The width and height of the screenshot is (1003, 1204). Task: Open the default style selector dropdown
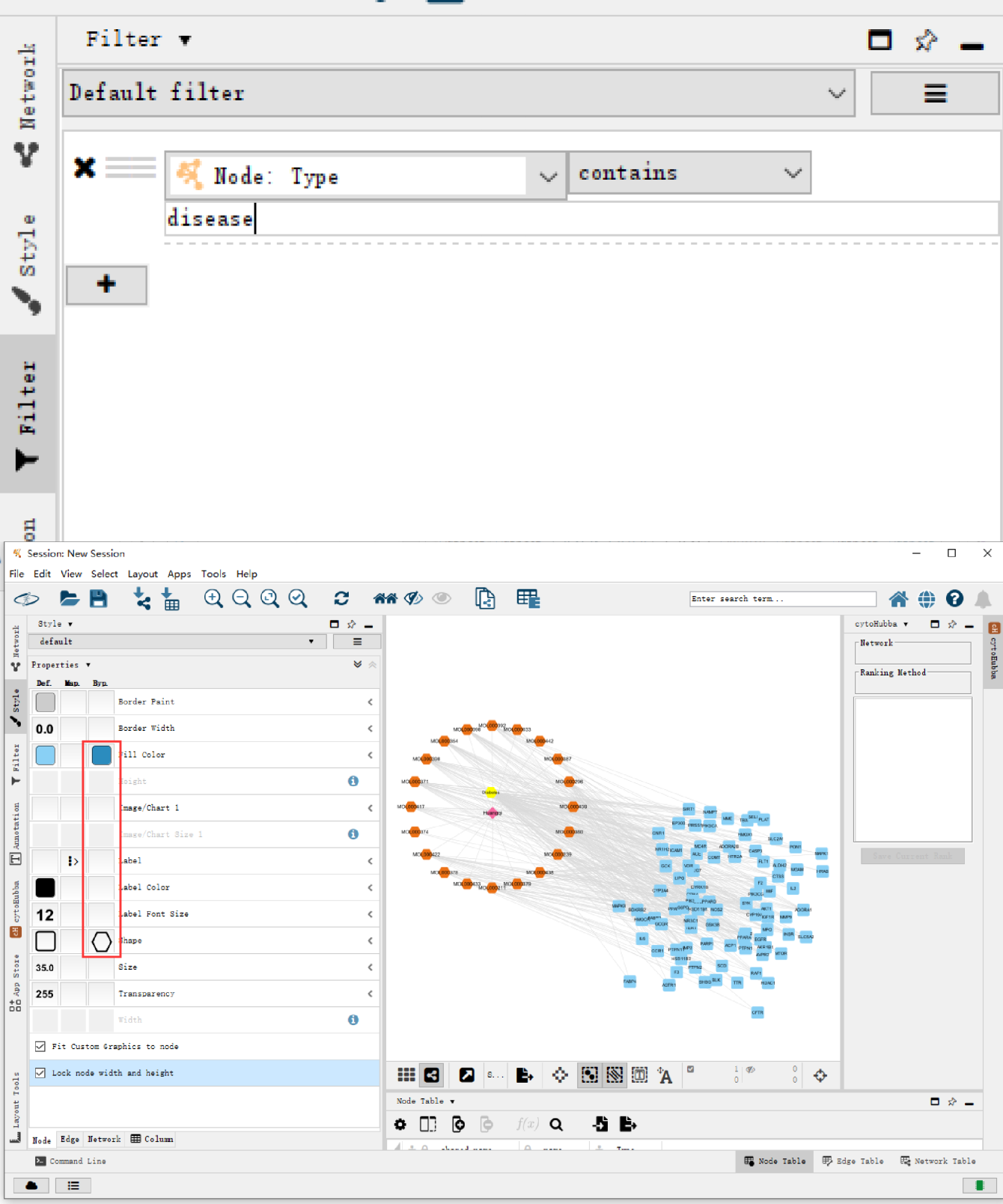click(177, 642)
